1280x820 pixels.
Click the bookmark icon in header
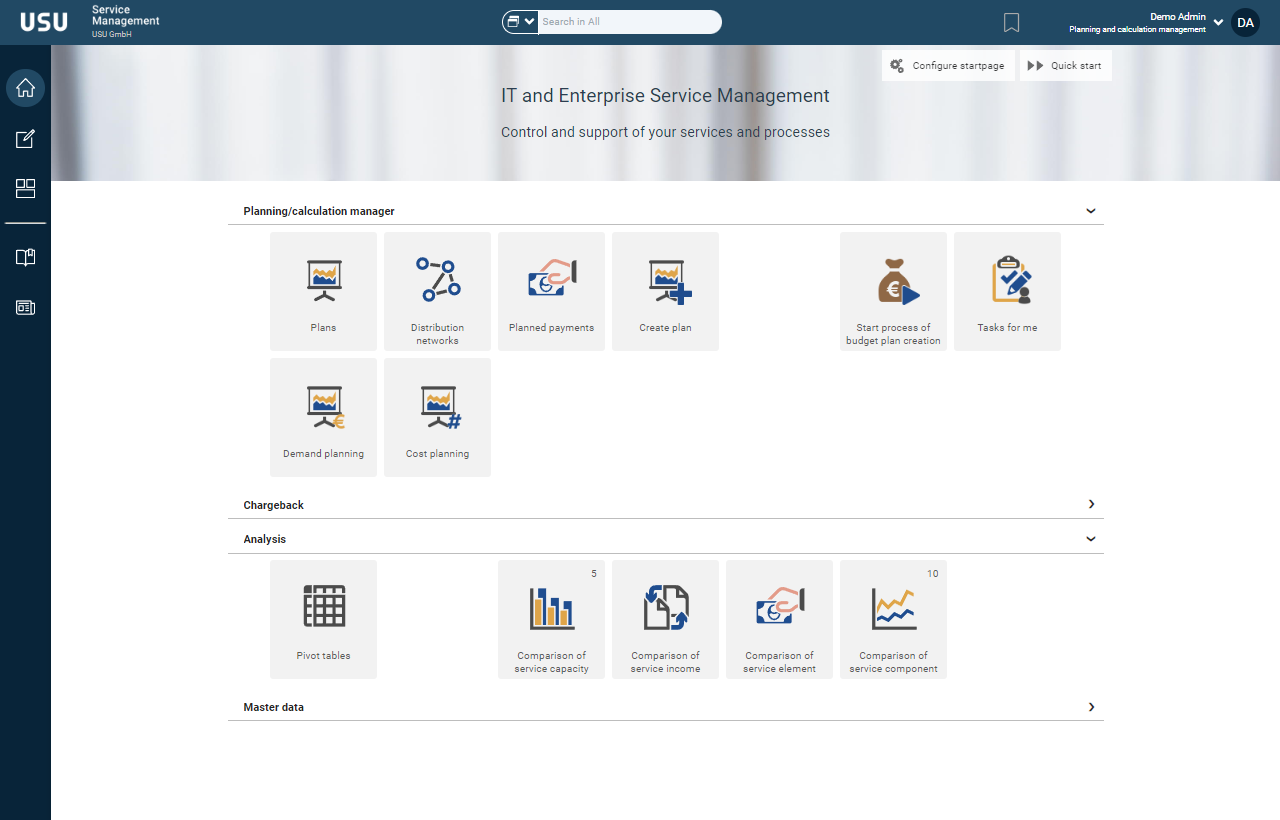click(x=1011, y=22)
